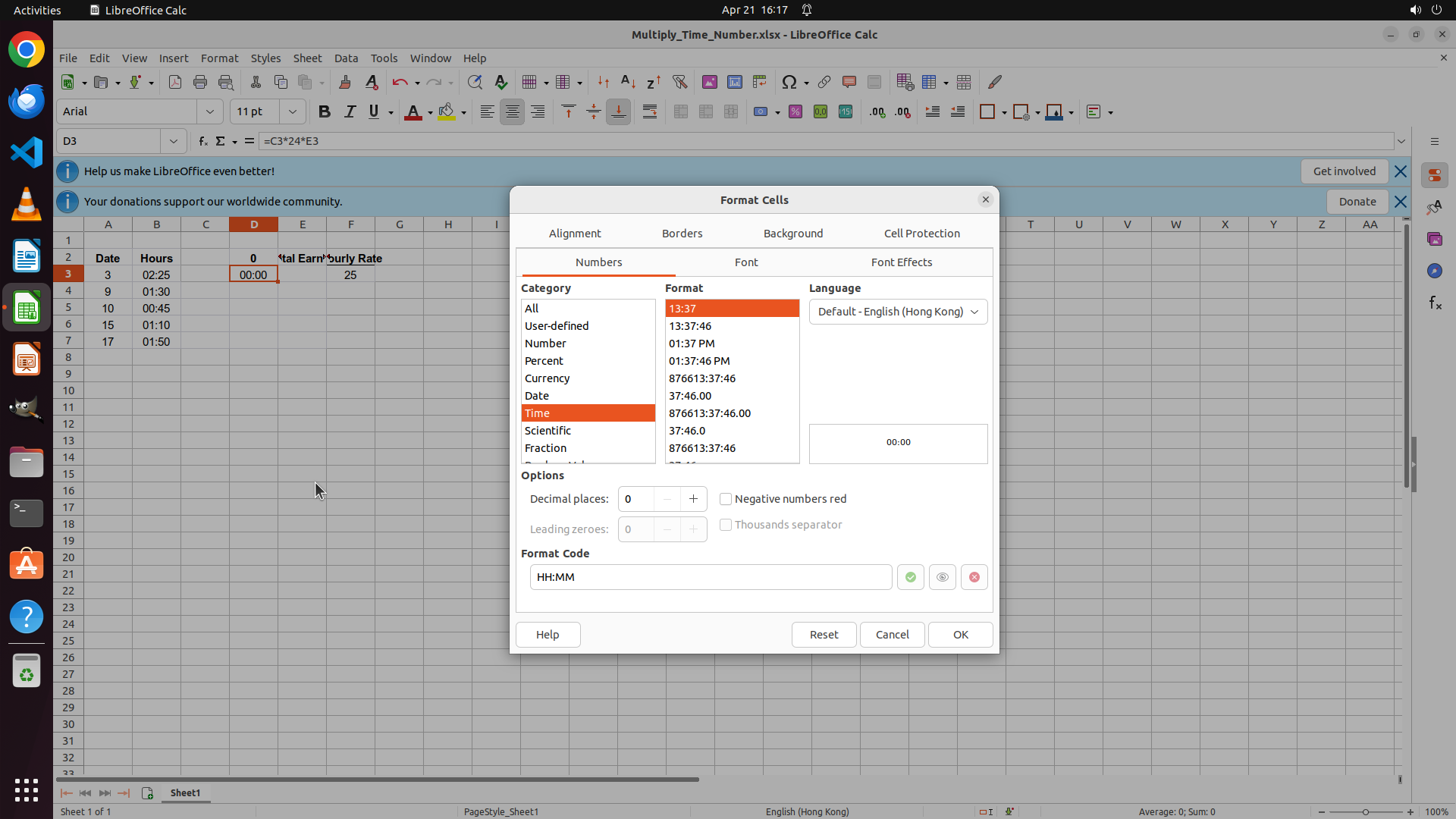1456x819 pixels.
Task: Open the font name Arial dropdown
Action: tap(209, 111)
